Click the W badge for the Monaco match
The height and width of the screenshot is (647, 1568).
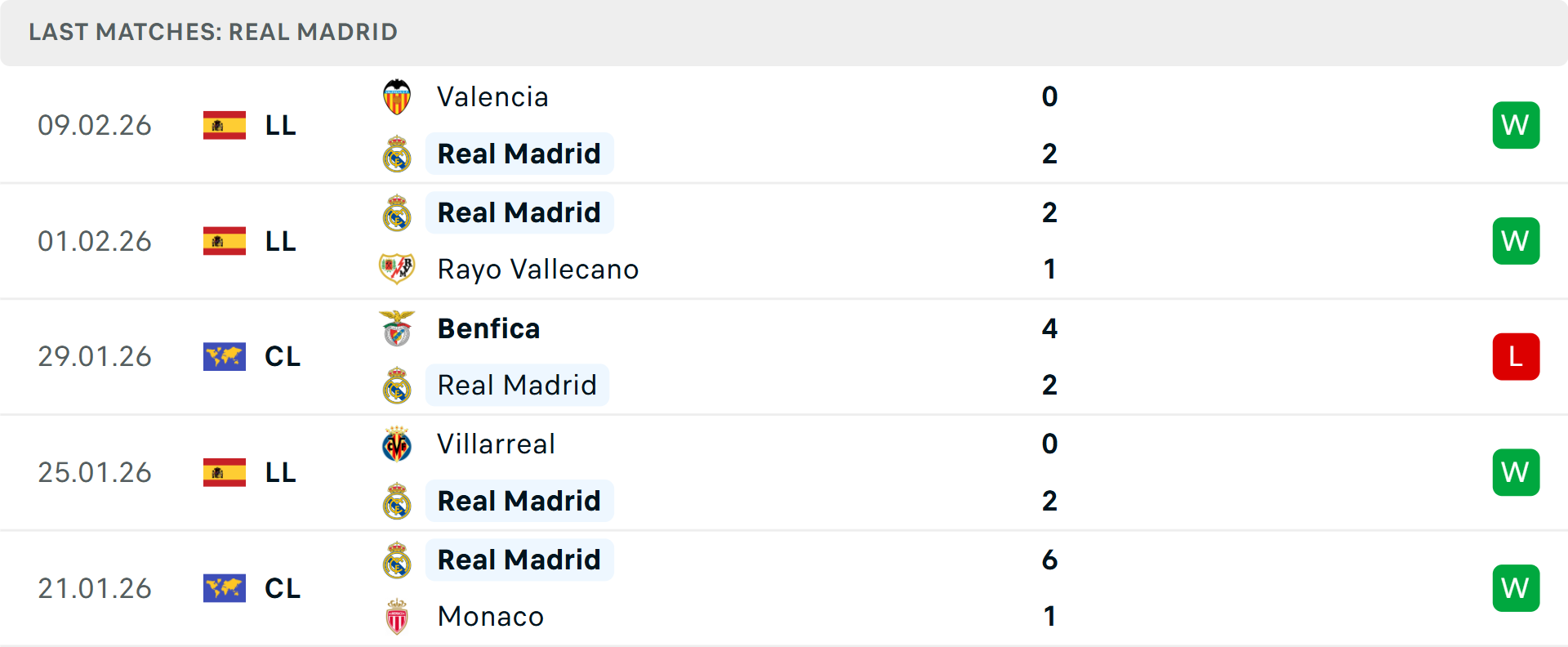(x=1516, y=588)
